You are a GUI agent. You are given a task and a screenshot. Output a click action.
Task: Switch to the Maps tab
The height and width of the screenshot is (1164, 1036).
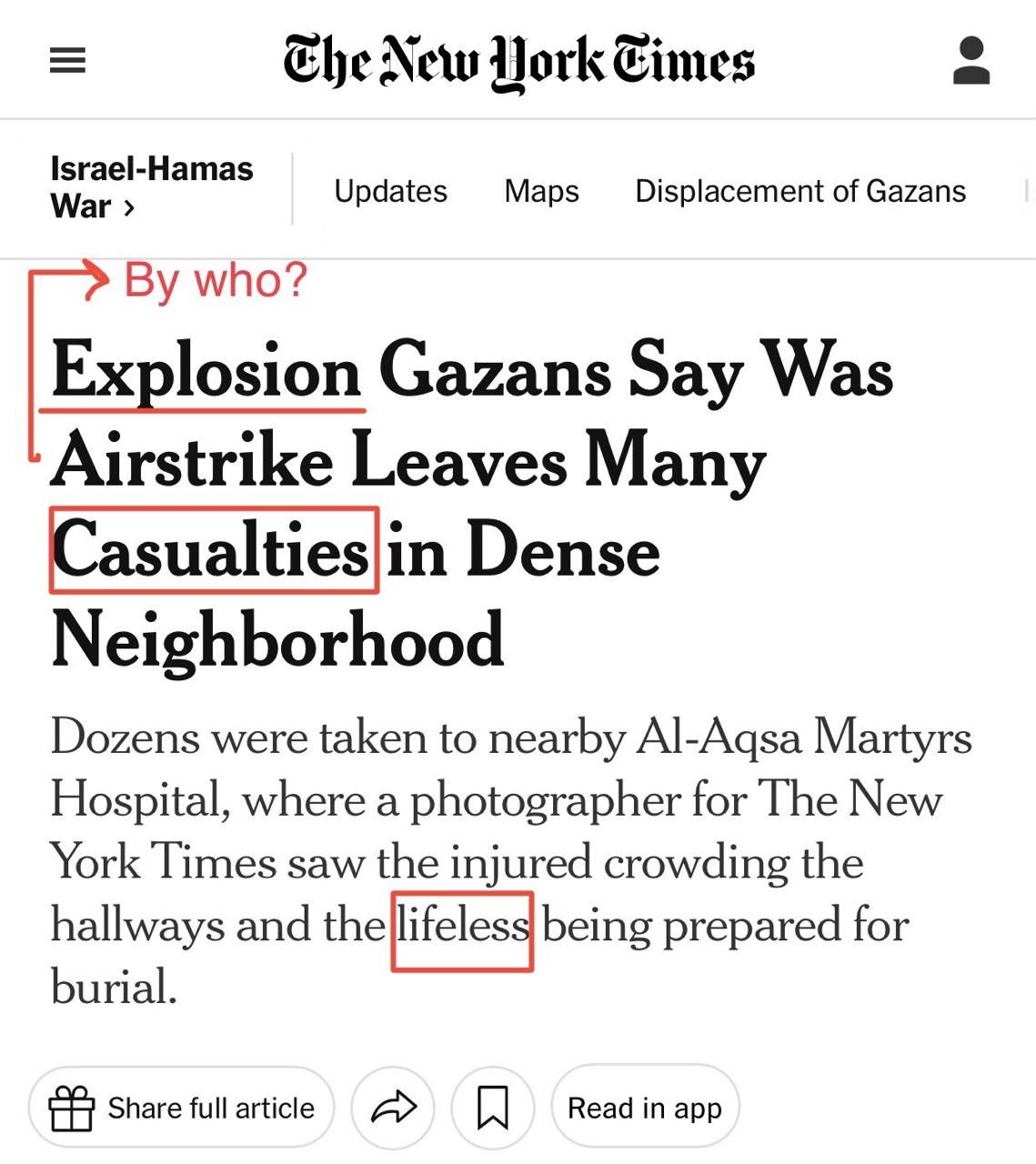[x=541, y=191]
